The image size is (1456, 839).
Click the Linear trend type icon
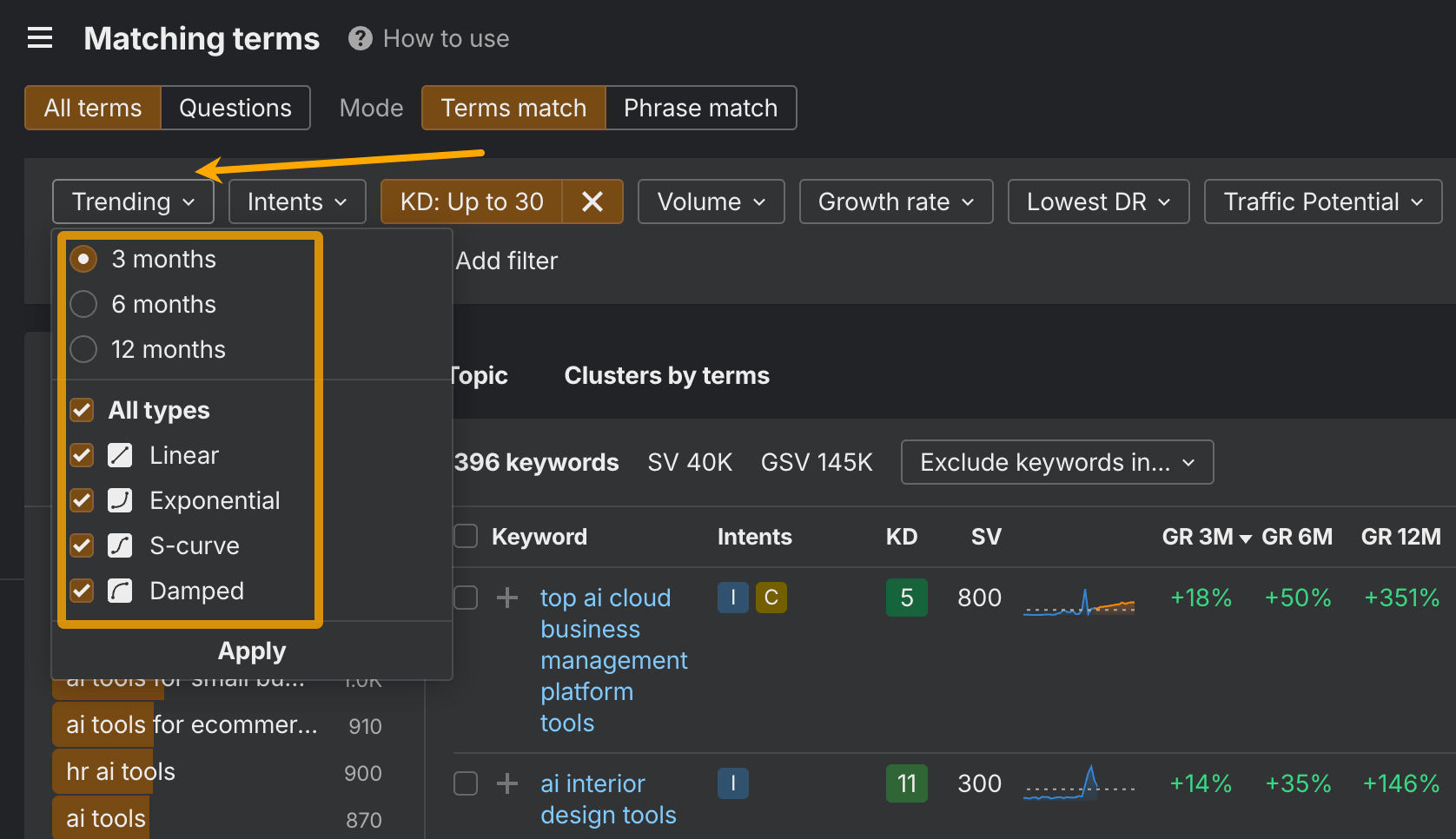(120, 455)
